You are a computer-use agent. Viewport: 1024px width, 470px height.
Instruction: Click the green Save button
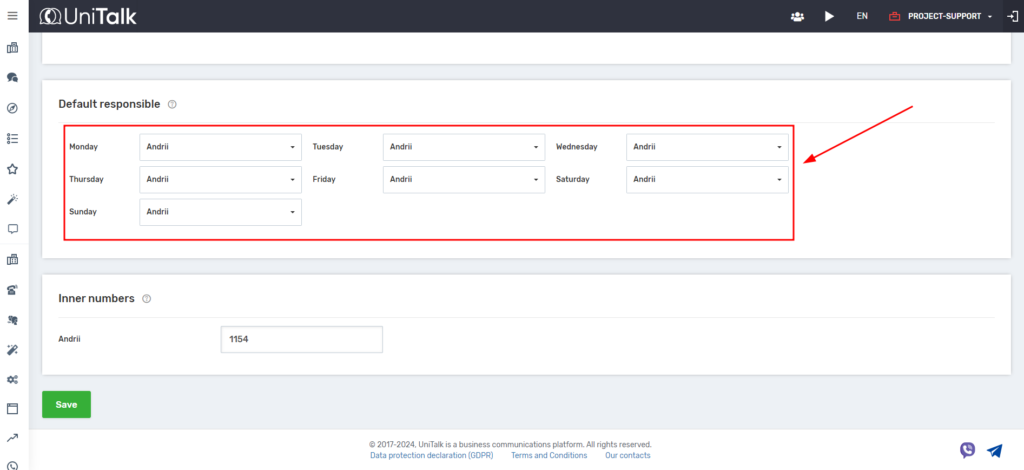pos(66,404)
